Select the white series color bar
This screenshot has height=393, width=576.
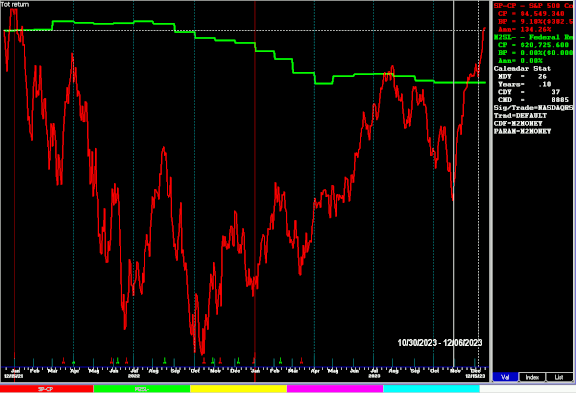pyautogui.click(x=528, y=389)
